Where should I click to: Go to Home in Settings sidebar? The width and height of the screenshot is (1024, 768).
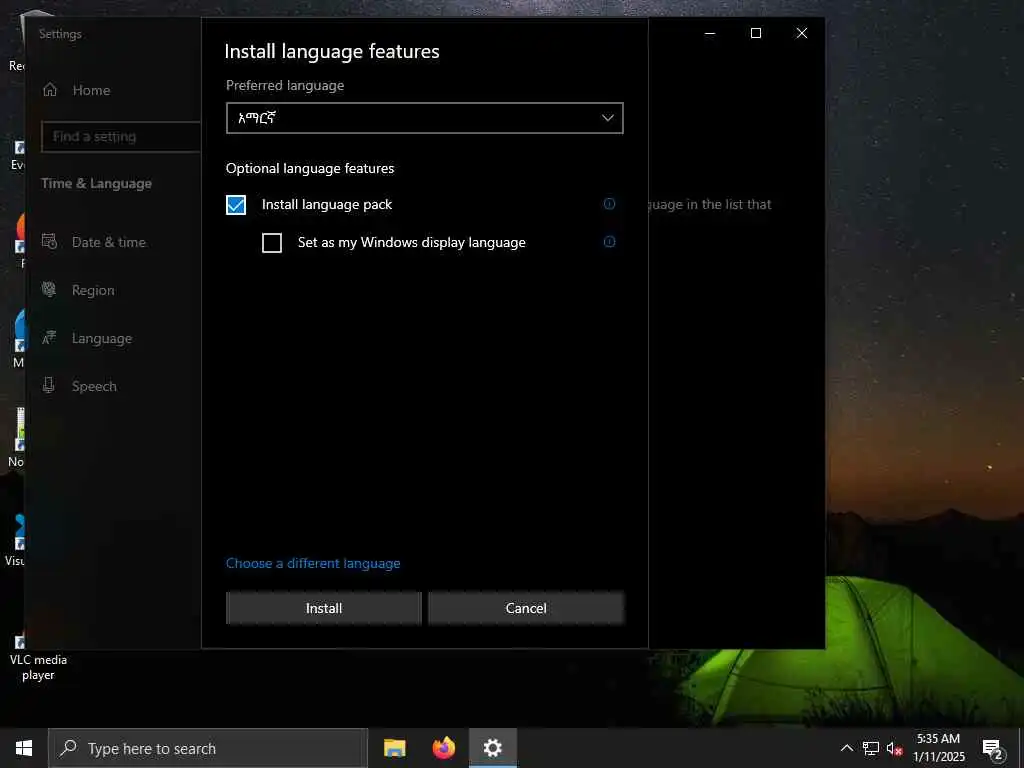[x=91, y=90]
